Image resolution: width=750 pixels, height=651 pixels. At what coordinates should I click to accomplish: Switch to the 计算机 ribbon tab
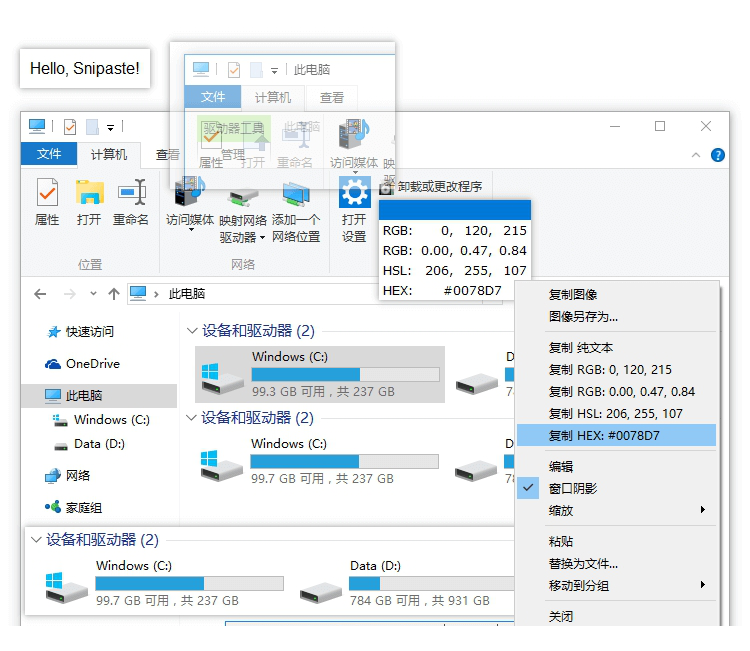[x=109, y=154]
